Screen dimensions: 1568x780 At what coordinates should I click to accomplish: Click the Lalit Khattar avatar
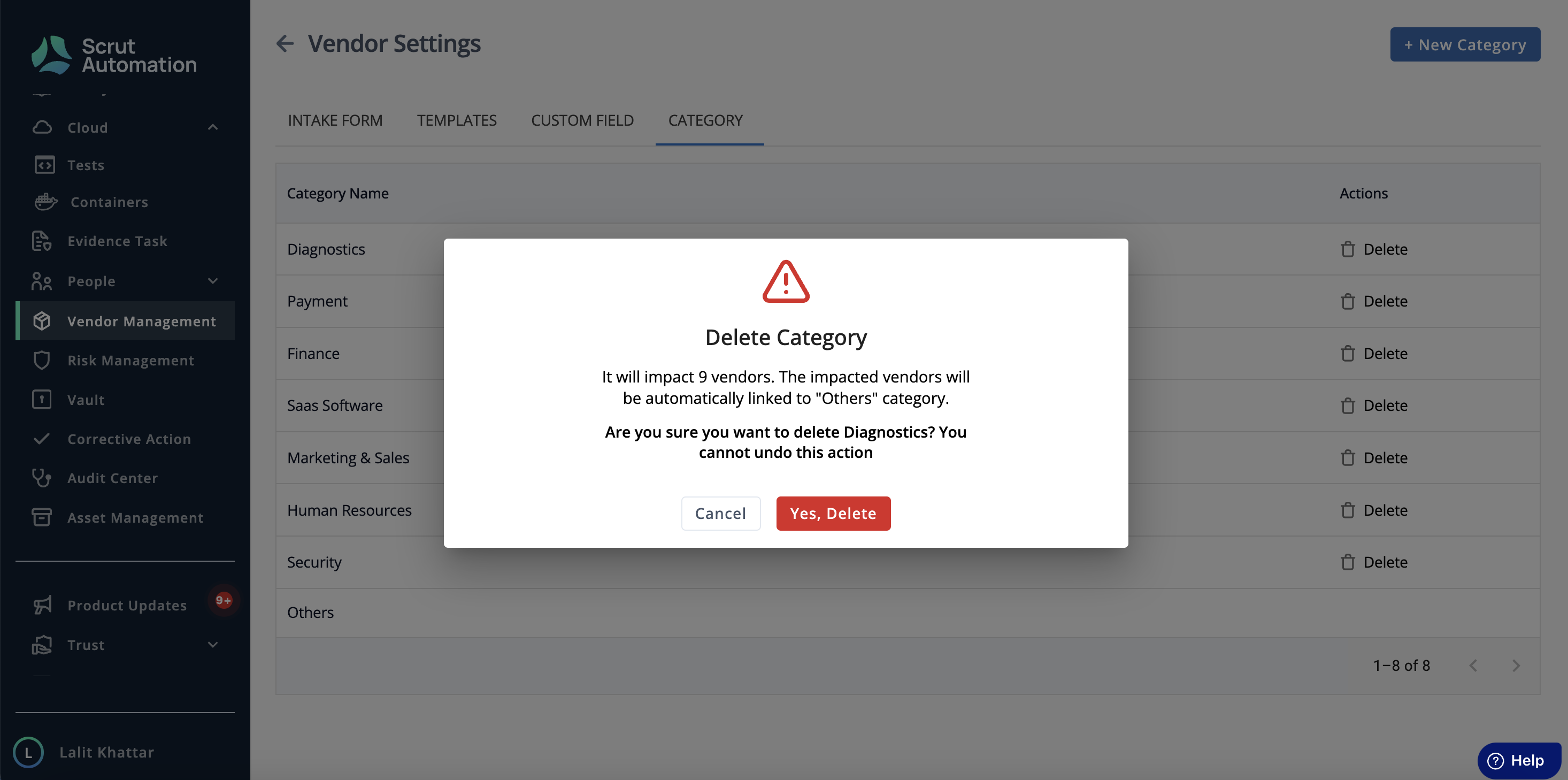click(28, 753)
